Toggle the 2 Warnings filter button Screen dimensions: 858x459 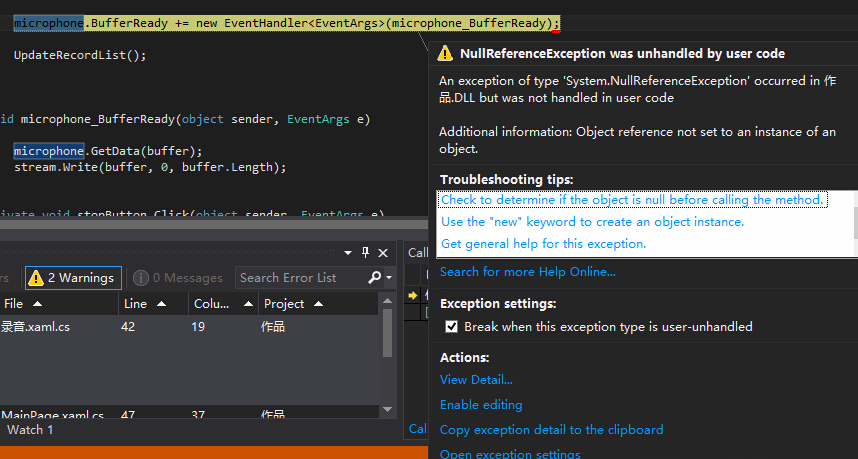[x=73, y=278]
